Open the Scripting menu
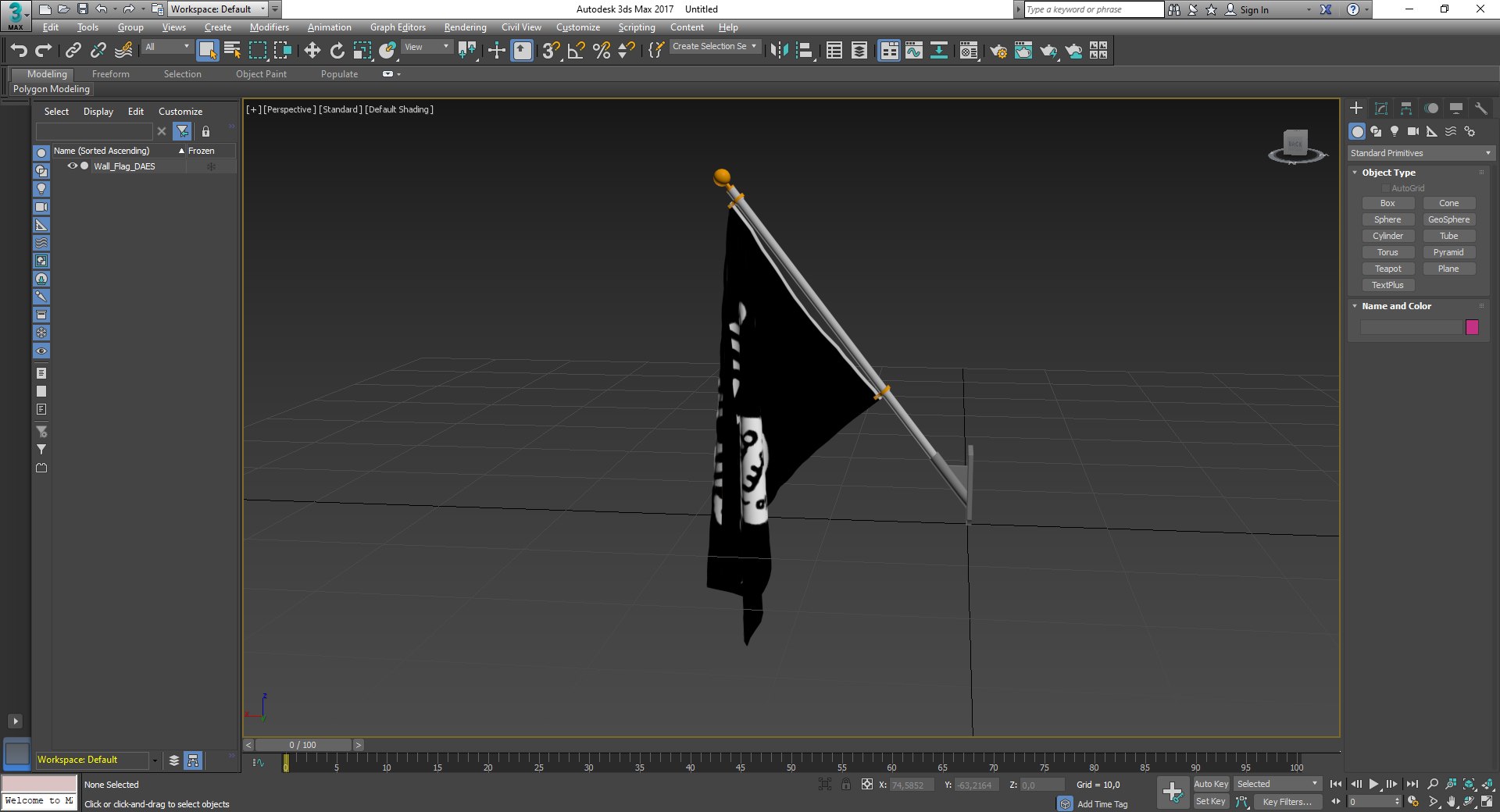 637,27
